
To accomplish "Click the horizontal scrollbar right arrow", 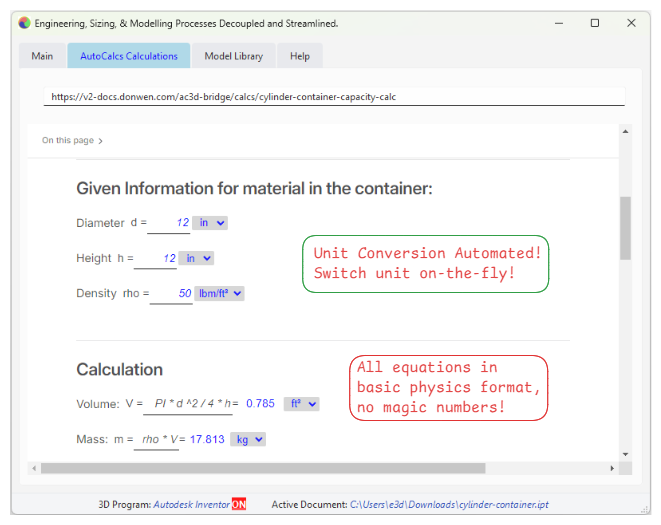I will (x=612, y=468).
